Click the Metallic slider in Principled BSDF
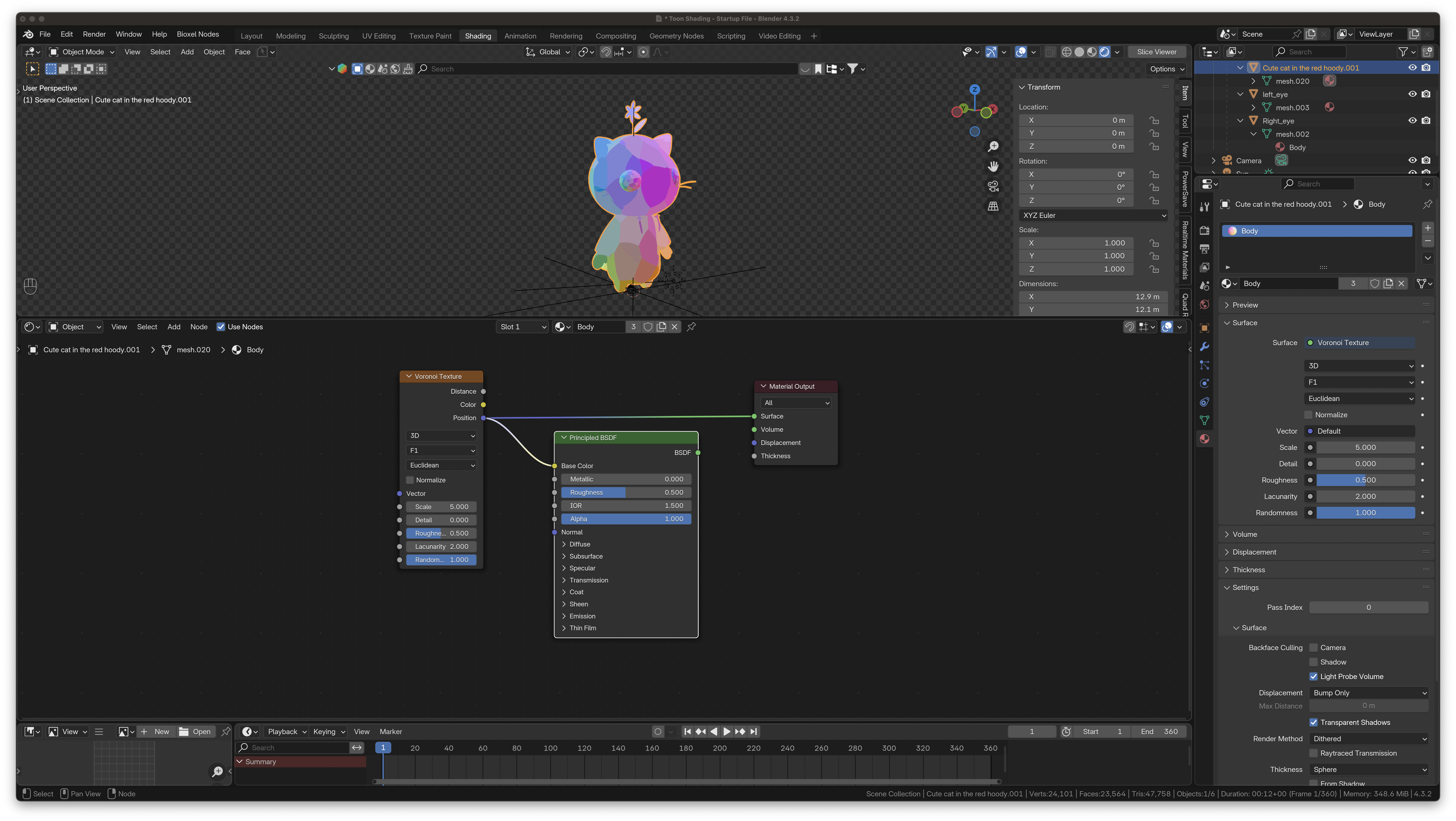Image resolution: width=1456 pixels, height=821 pixels. (x=626, y=479)
